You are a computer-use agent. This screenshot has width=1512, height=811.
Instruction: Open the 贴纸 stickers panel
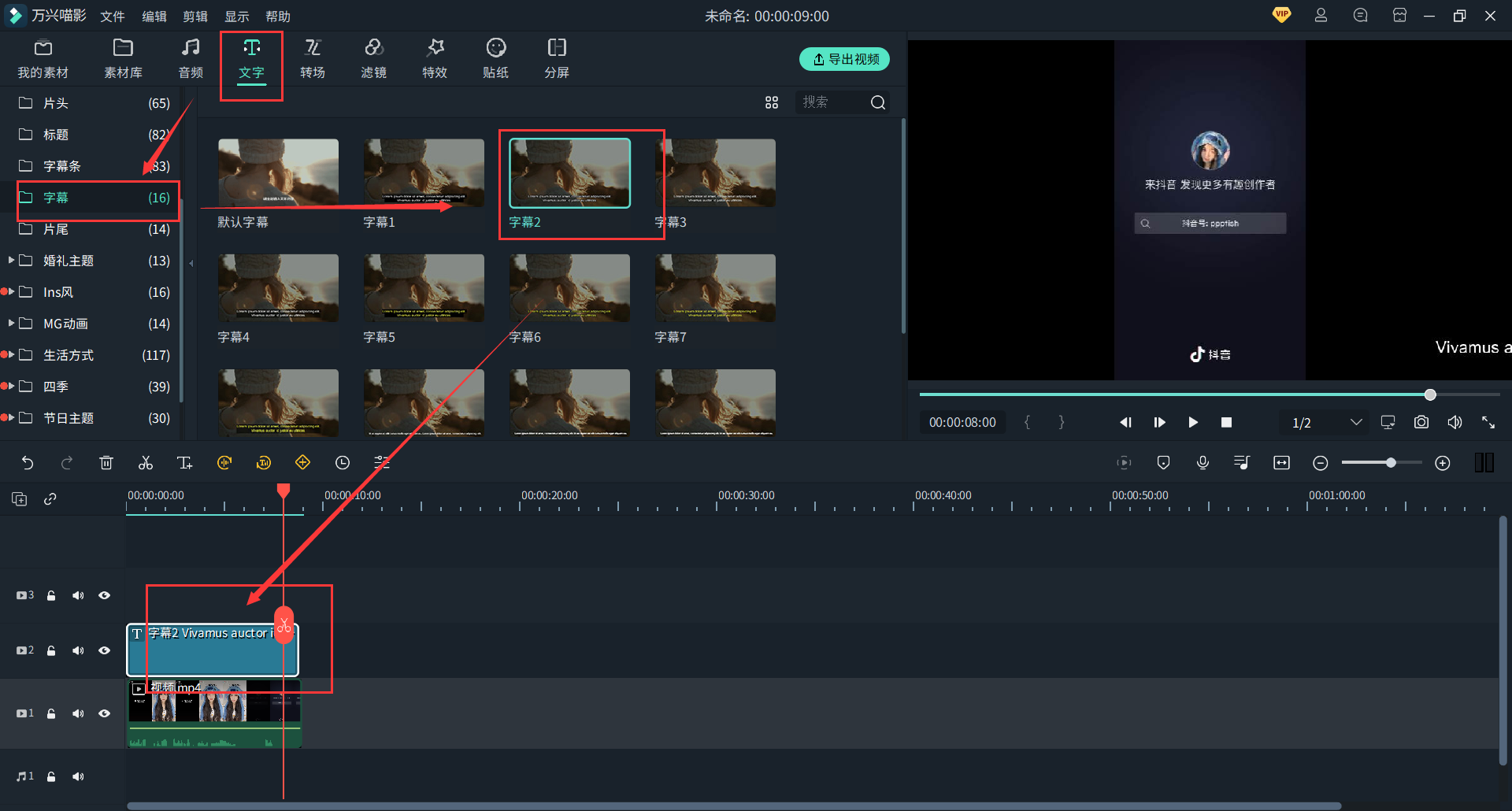495,59
